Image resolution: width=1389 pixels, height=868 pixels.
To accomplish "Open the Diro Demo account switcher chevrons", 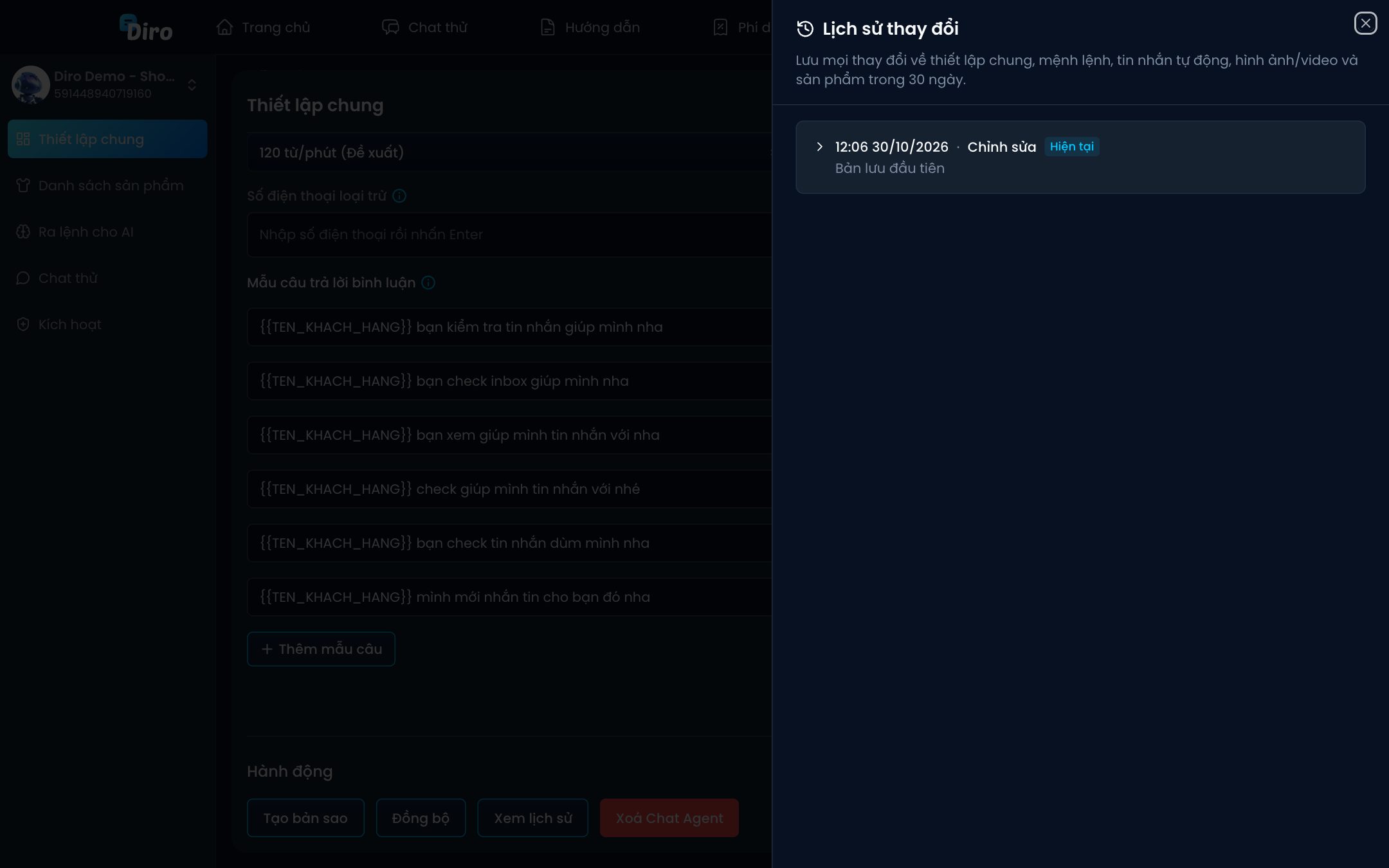I will (192, 85).
